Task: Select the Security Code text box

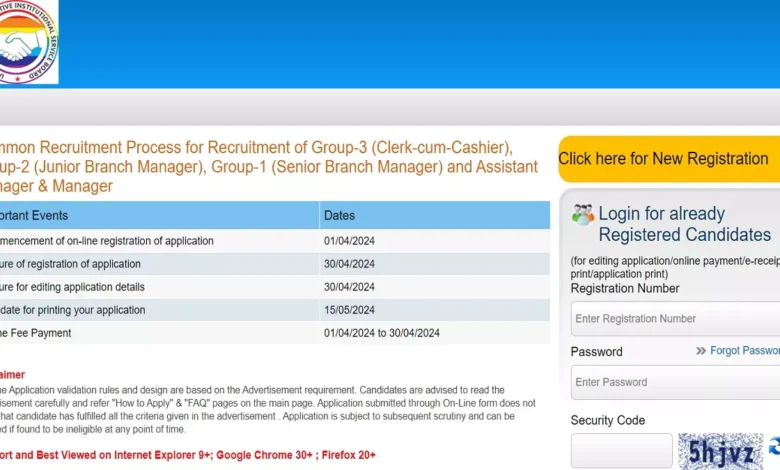Action: tap(621, 451)
